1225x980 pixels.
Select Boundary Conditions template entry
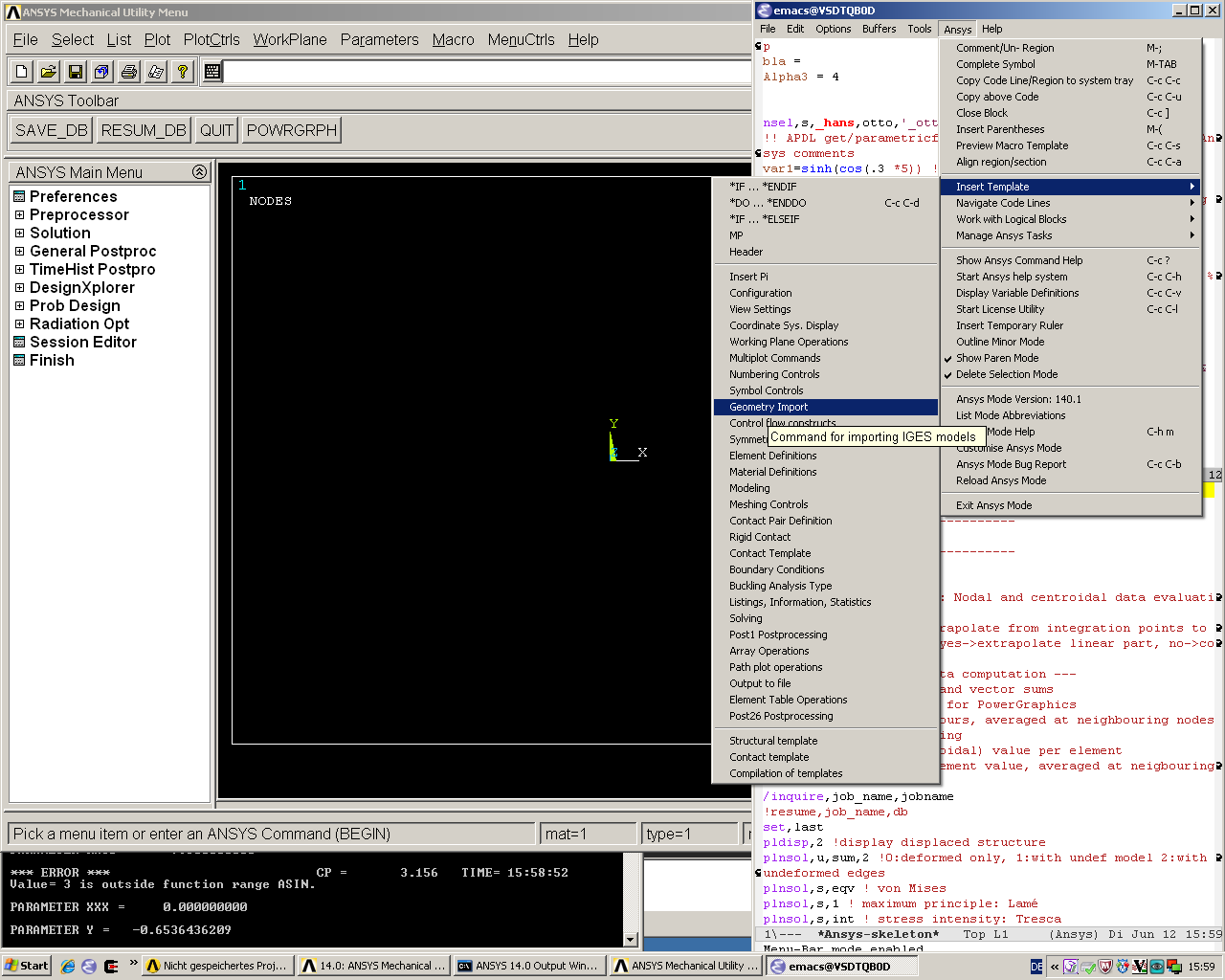pos(826,569)
